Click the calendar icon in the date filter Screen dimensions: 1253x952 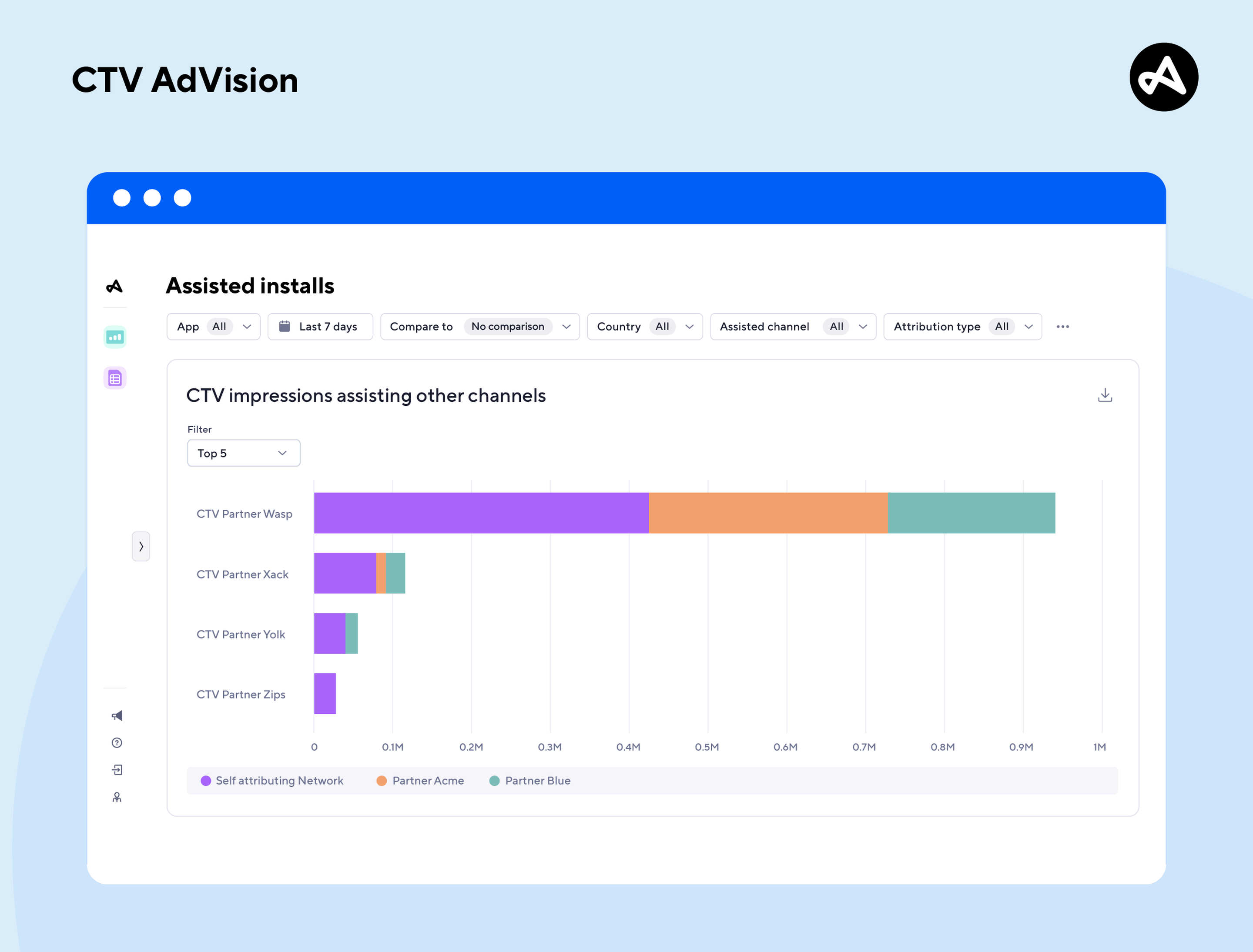[x=285, y=326]
